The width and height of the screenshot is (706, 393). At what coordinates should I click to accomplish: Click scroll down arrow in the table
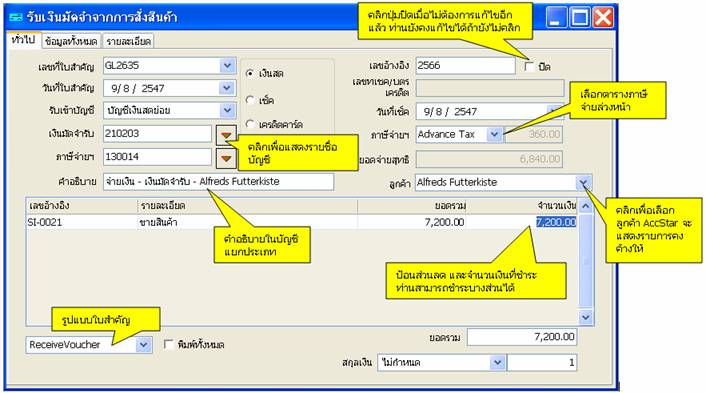pos(585,317)
